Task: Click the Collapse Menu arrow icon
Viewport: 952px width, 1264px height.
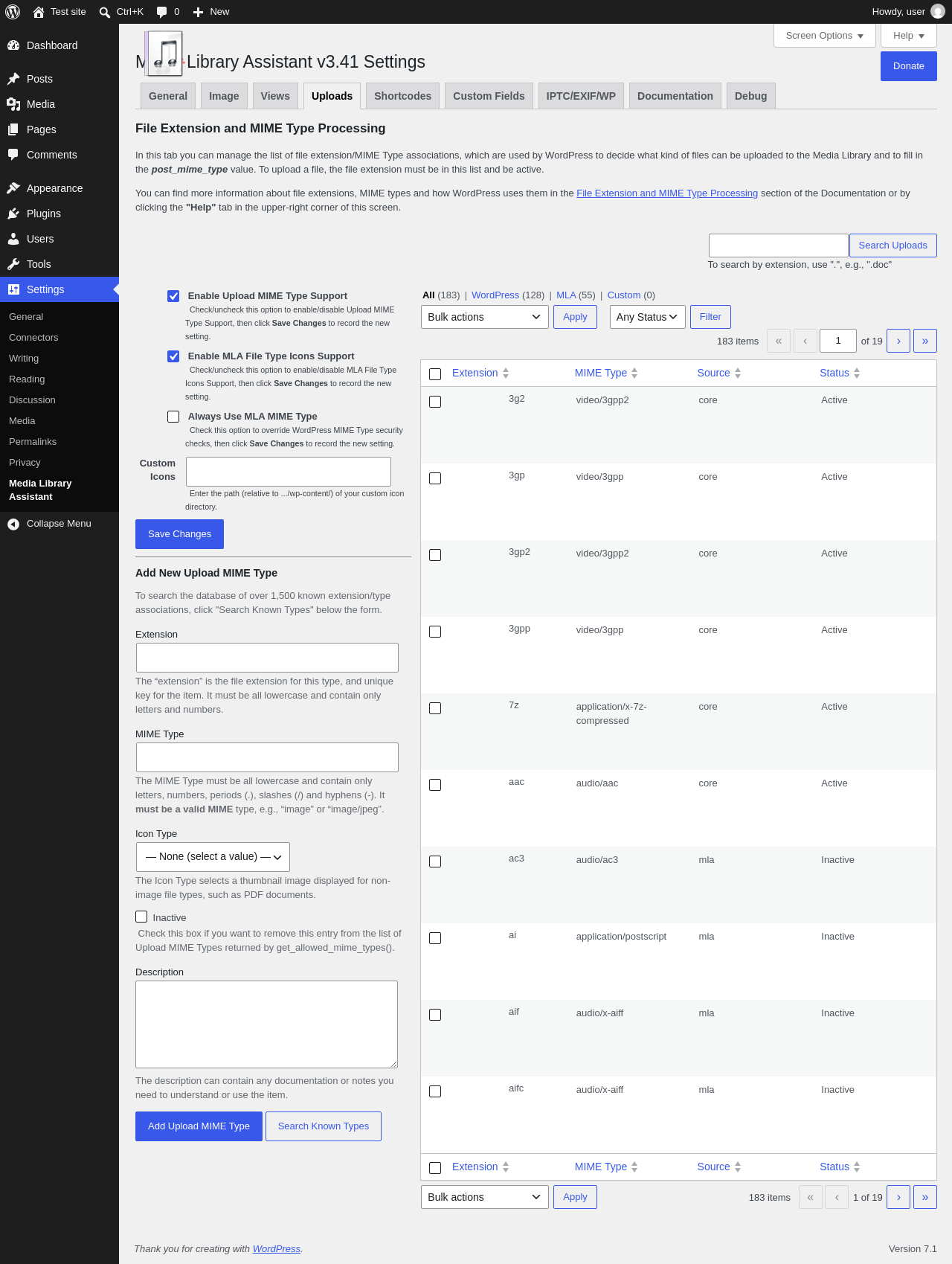Action: point(13,524)
